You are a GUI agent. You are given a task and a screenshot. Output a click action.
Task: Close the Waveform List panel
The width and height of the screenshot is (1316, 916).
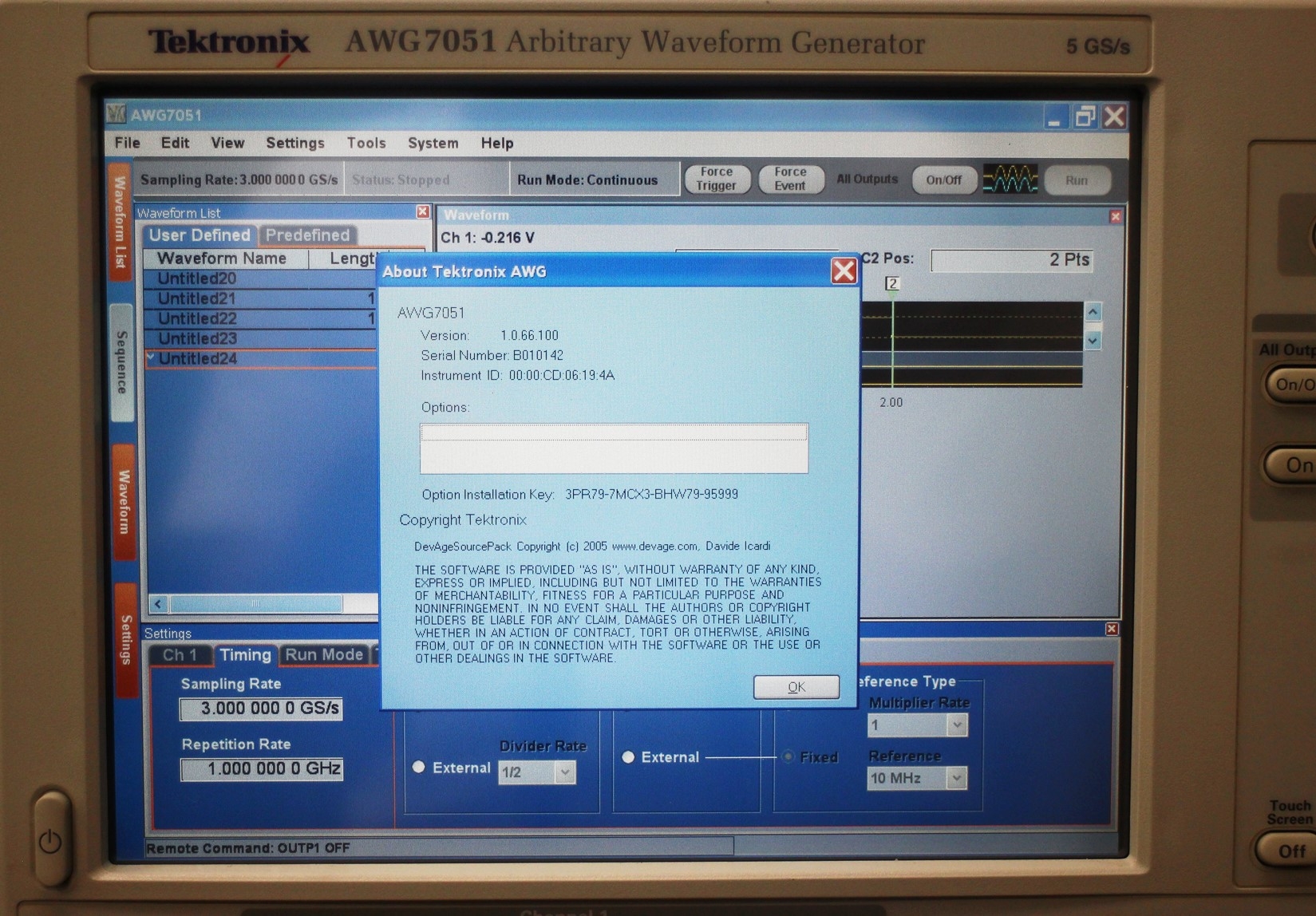click(x=422, y=211)
